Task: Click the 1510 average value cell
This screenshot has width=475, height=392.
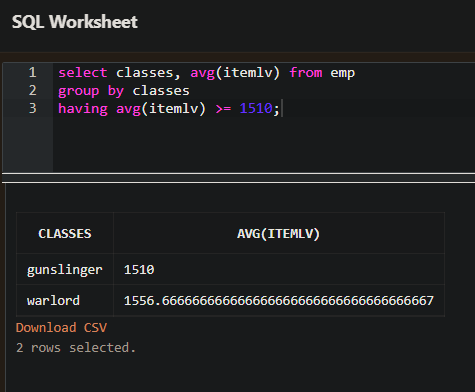Action: [279, 269]
